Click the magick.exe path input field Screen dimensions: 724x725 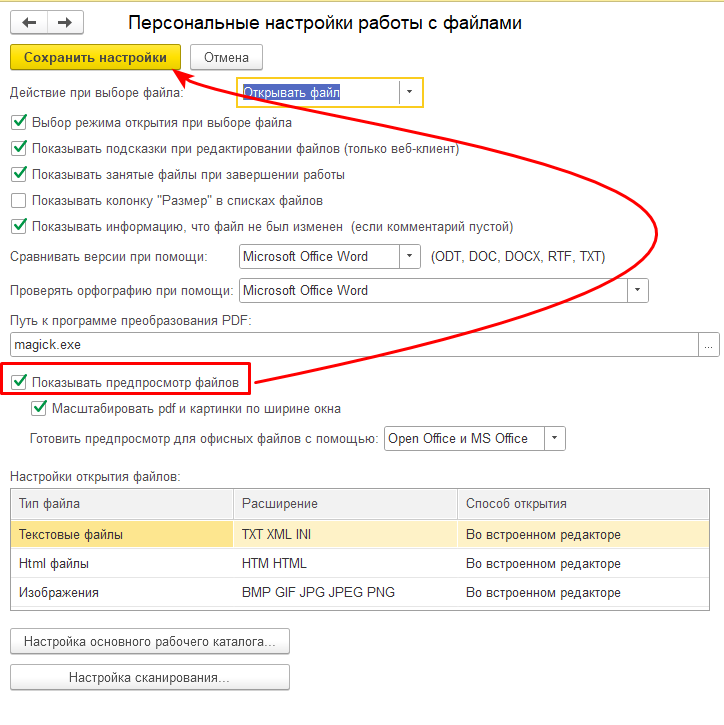[350, 344]
